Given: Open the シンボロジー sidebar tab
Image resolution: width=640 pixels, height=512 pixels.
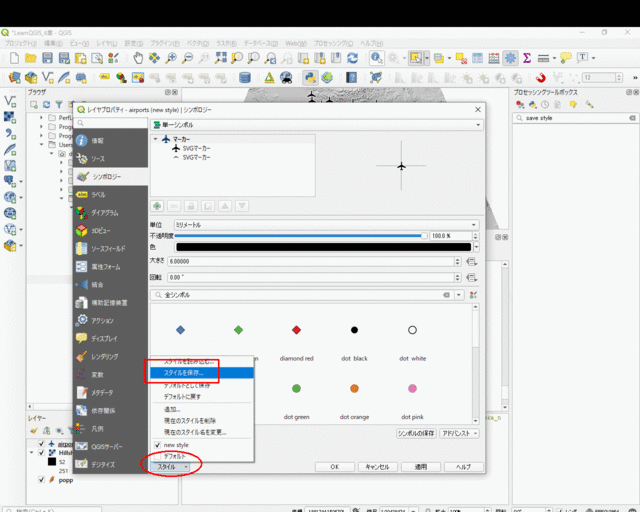Looking at the screenshot, I should pyautogui.click(x=111, y=177).
